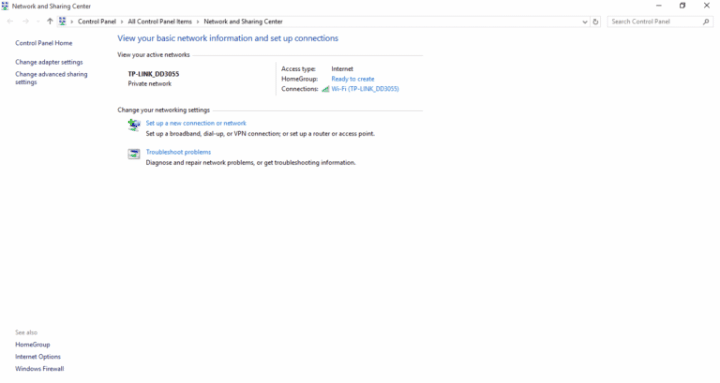Refresh the Network and Sharing Center page
The width and height of the screenshot is (720, 383).
tap(596, 22)
